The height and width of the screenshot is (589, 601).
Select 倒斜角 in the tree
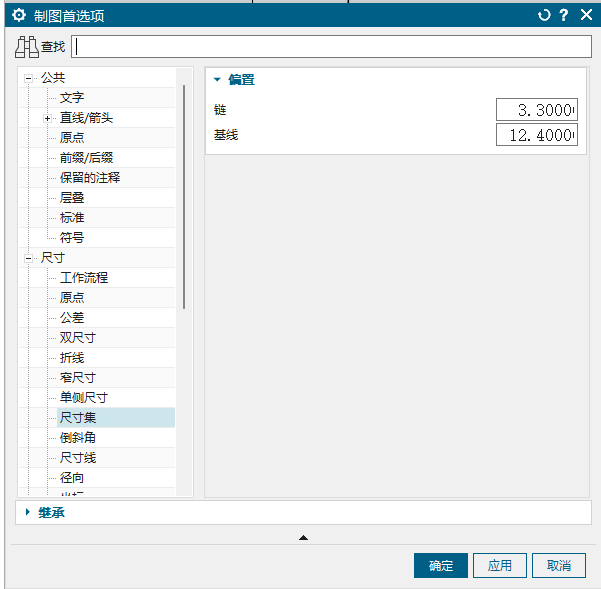coord(77,438)
